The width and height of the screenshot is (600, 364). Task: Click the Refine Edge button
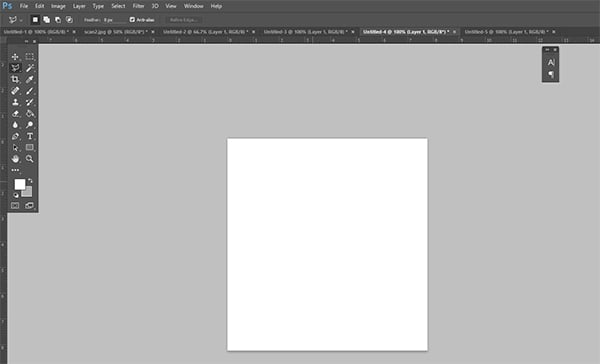(184, 20)
